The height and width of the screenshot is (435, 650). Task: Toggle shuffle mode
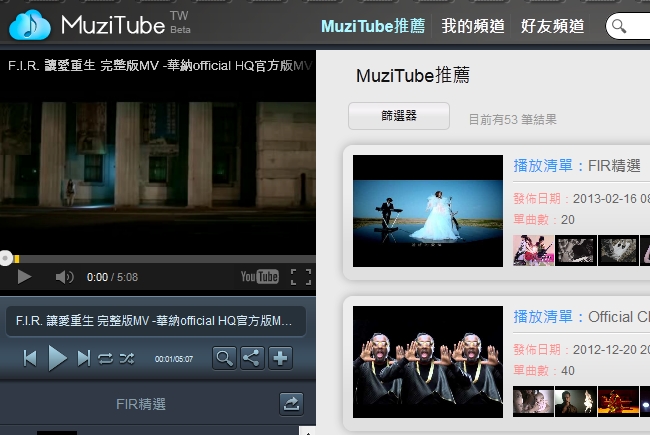127,358
